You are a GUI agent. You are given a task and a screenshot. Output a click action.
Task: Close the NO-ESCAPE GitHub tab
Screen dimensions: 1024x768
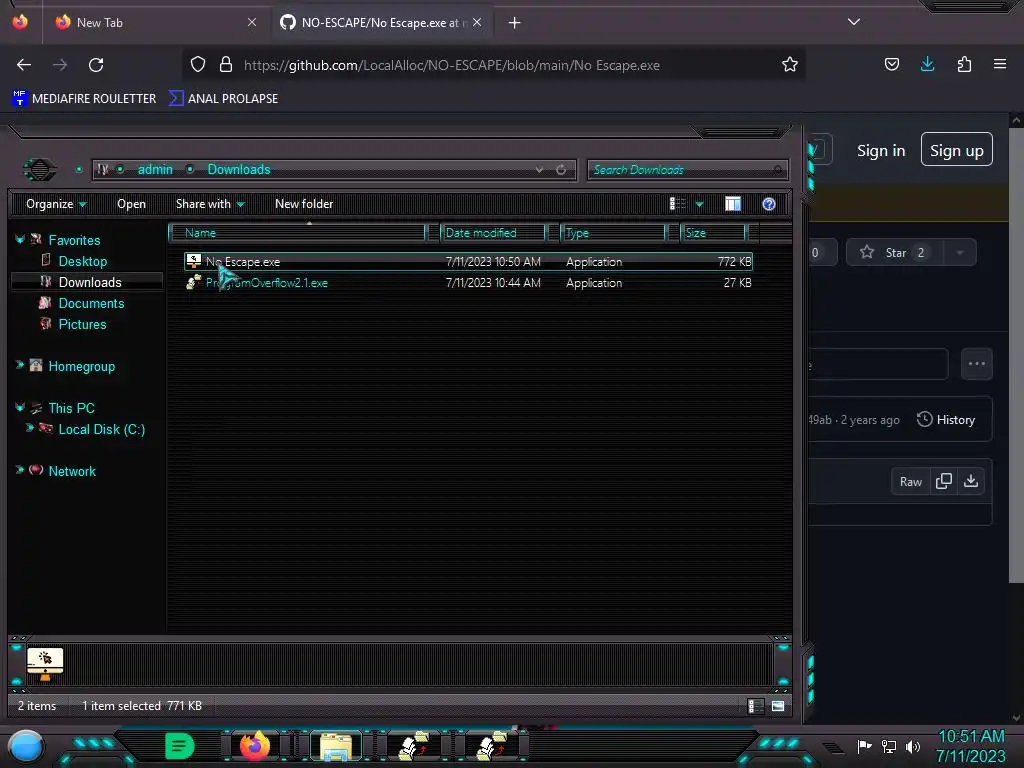[x=477, y=23]
